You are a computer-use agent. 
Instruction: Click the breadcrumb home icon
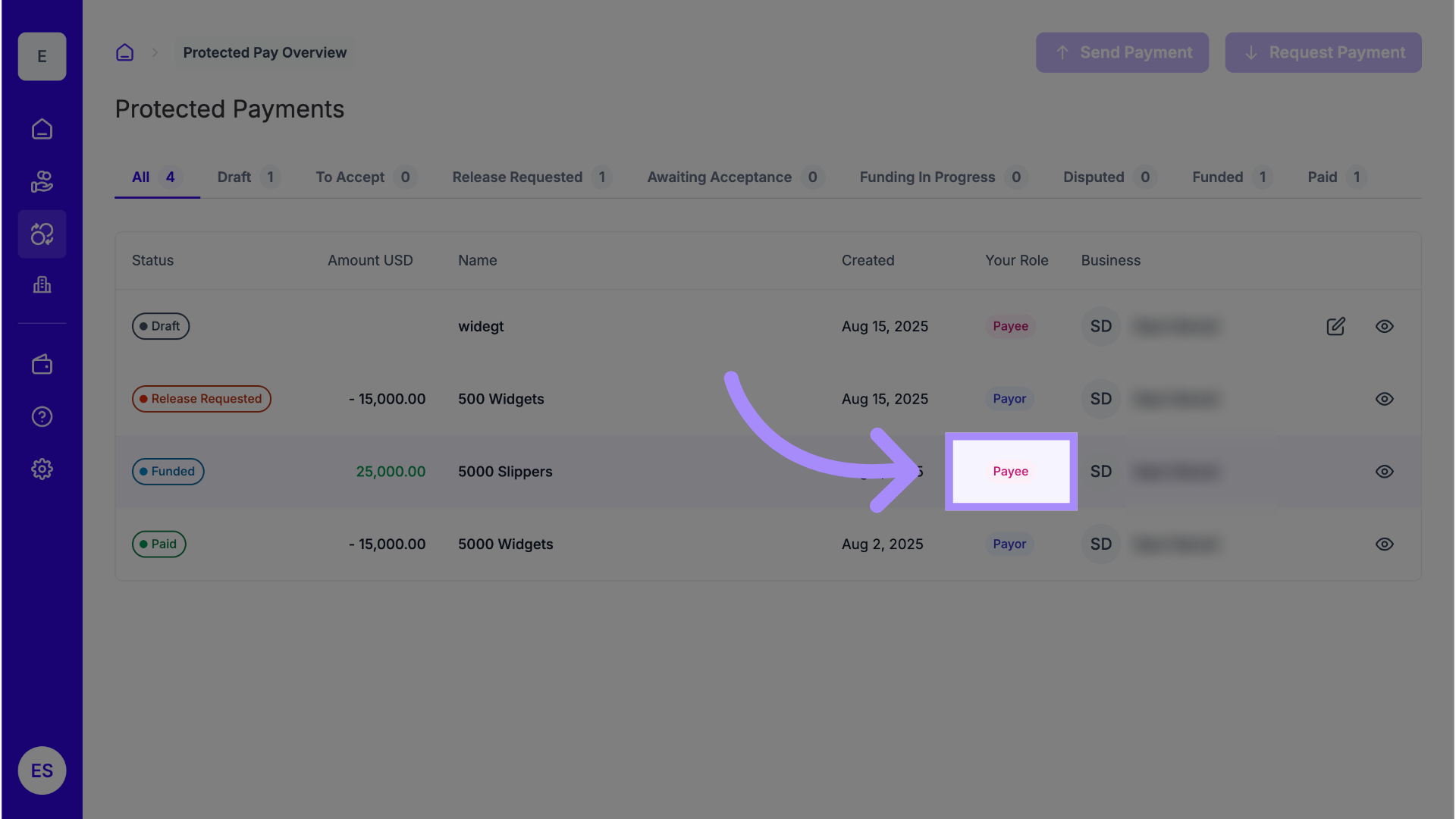(124, 53)
